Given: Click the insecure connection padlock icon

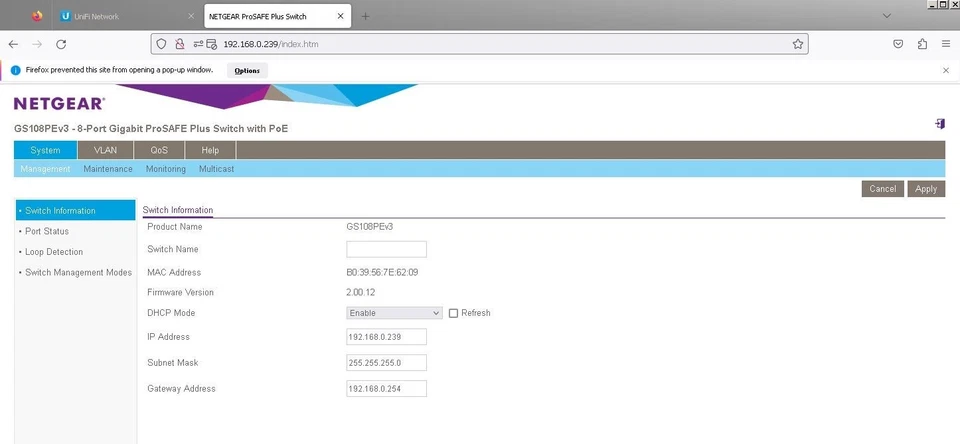Looking at the screenshot, I should 179,44.
